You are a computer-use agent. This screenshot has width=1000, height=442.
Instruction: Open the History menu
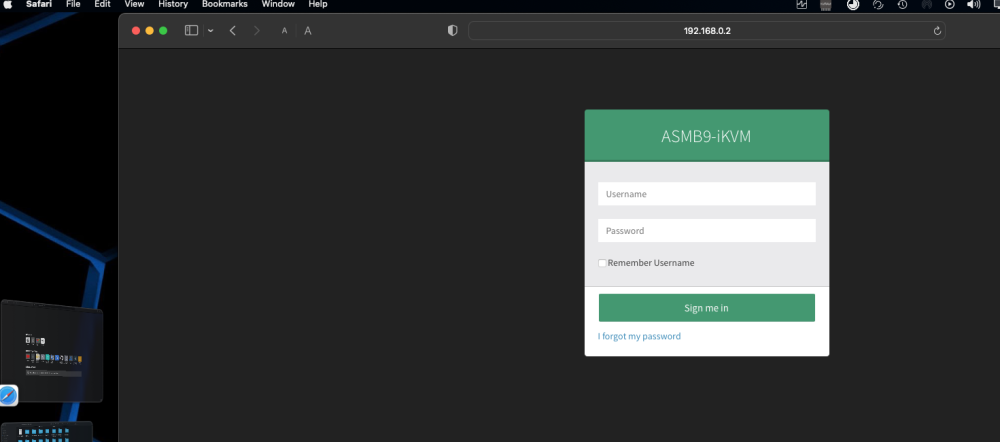click(173, 4)
